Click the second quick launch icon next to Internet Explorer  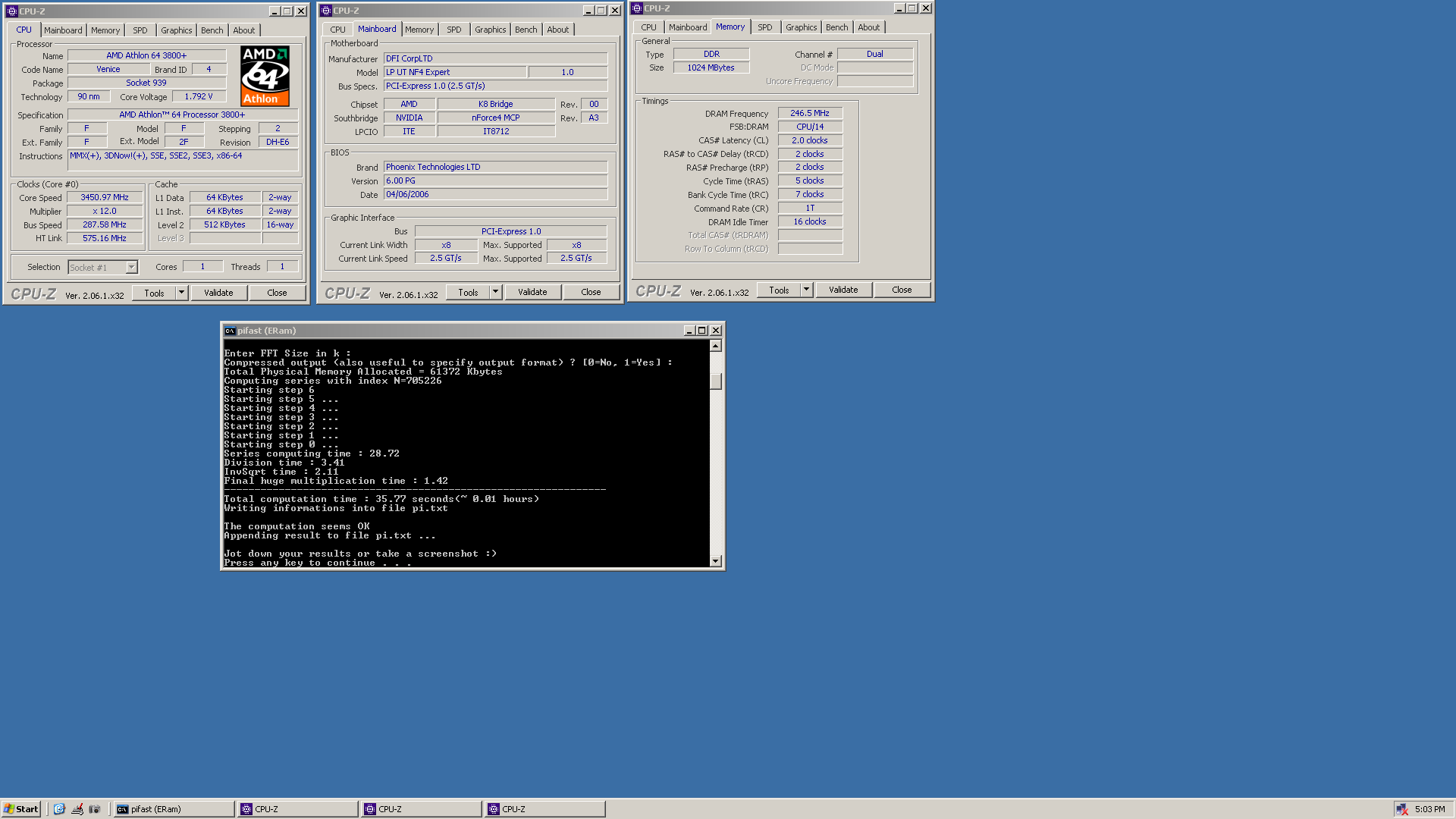coord(77,809)
